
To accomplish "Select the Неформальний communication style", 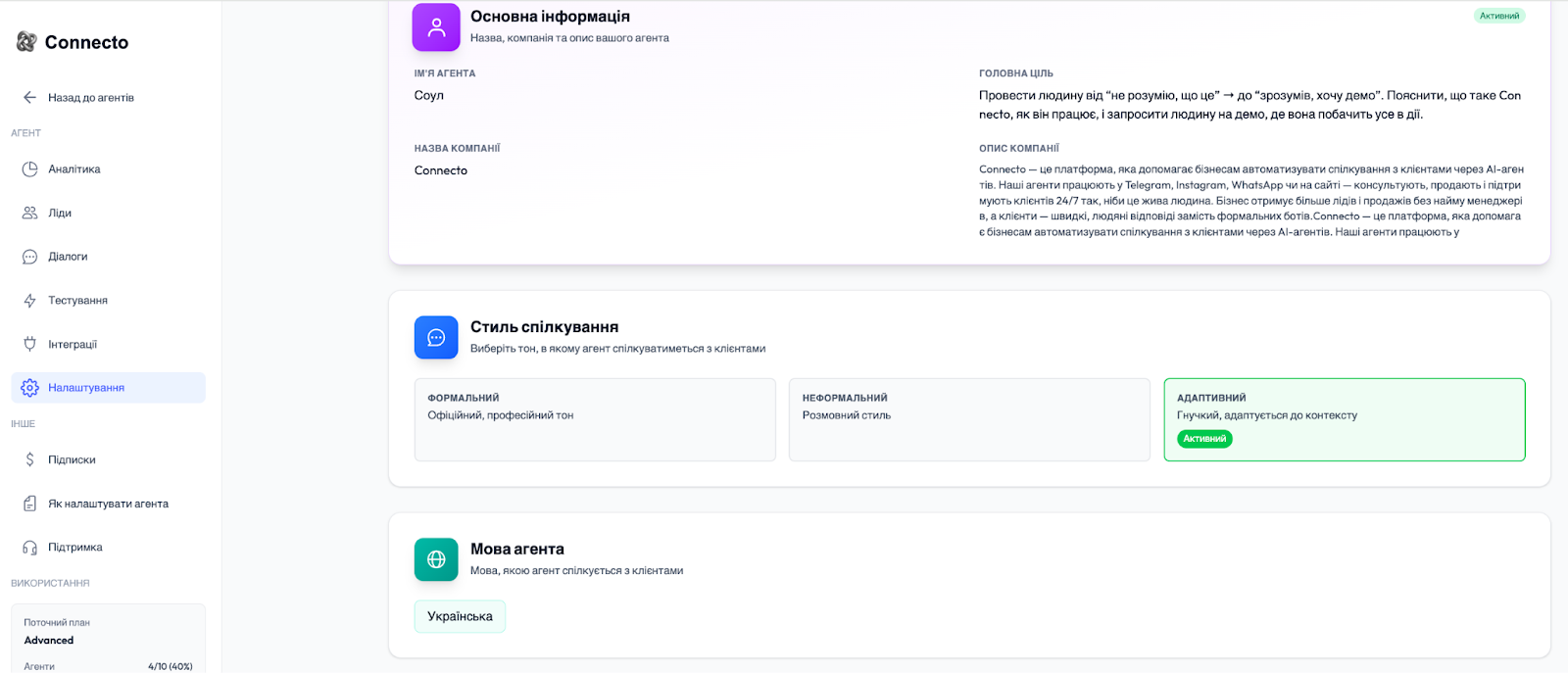I will click(x=968, y=419).
